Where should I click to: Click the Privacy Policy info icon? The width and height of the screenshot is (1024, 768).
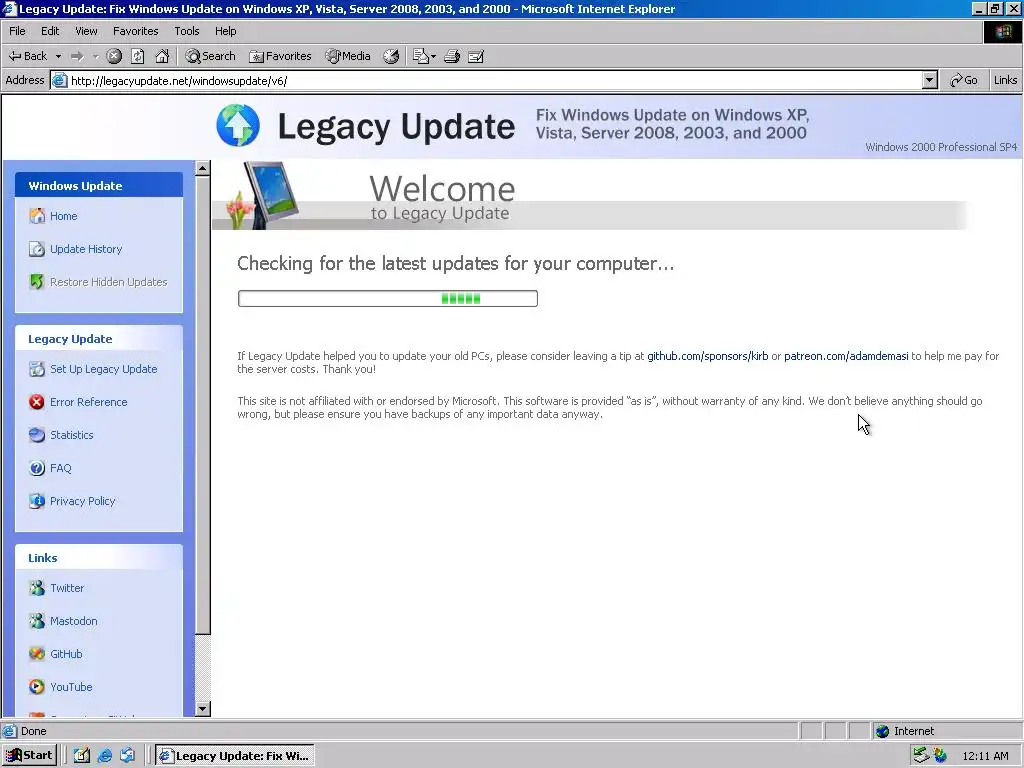(x=37, y=501)
